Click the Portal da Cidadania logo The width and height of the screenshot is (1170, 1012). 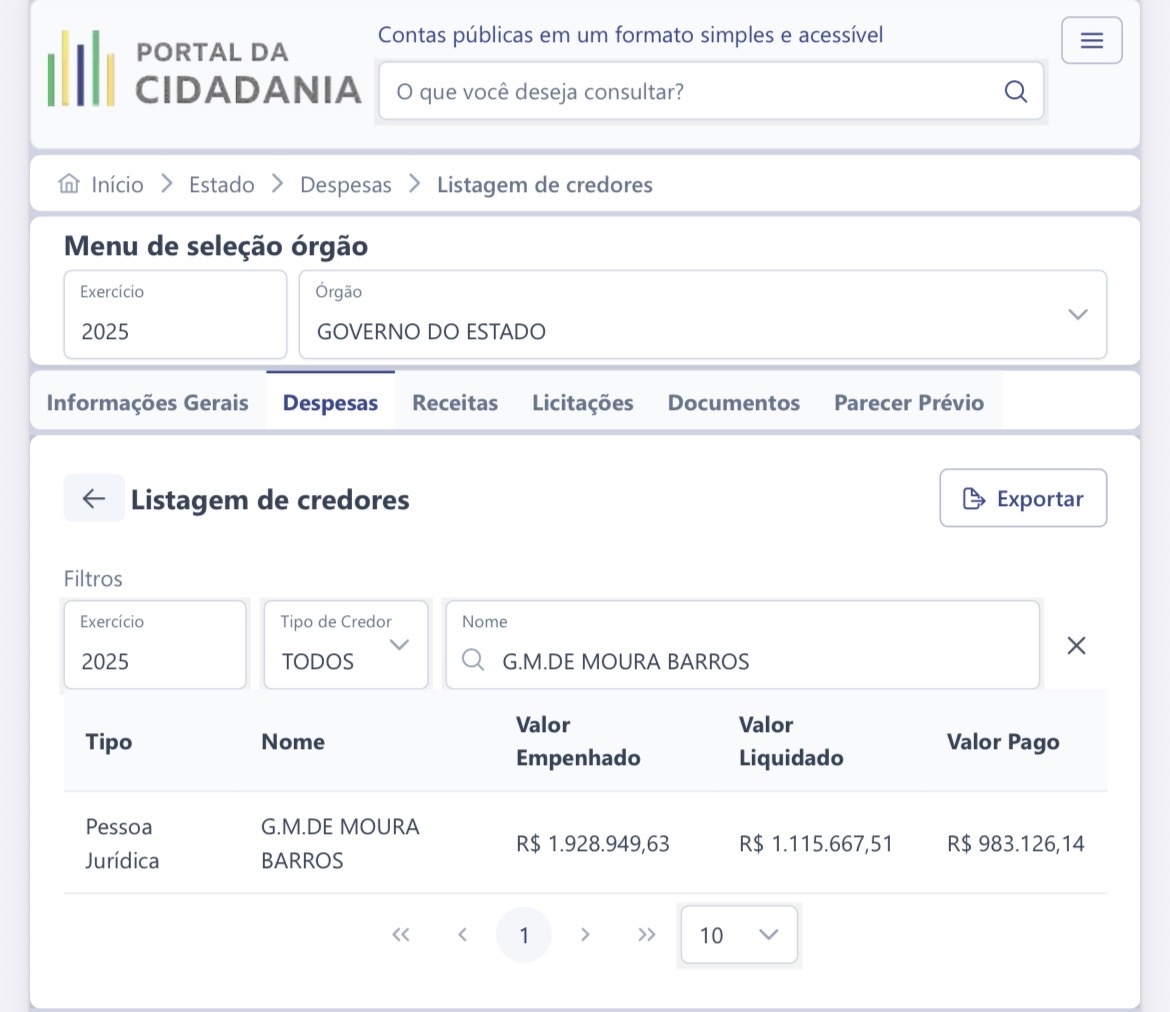pyautogui.click(x=205, y=71)
